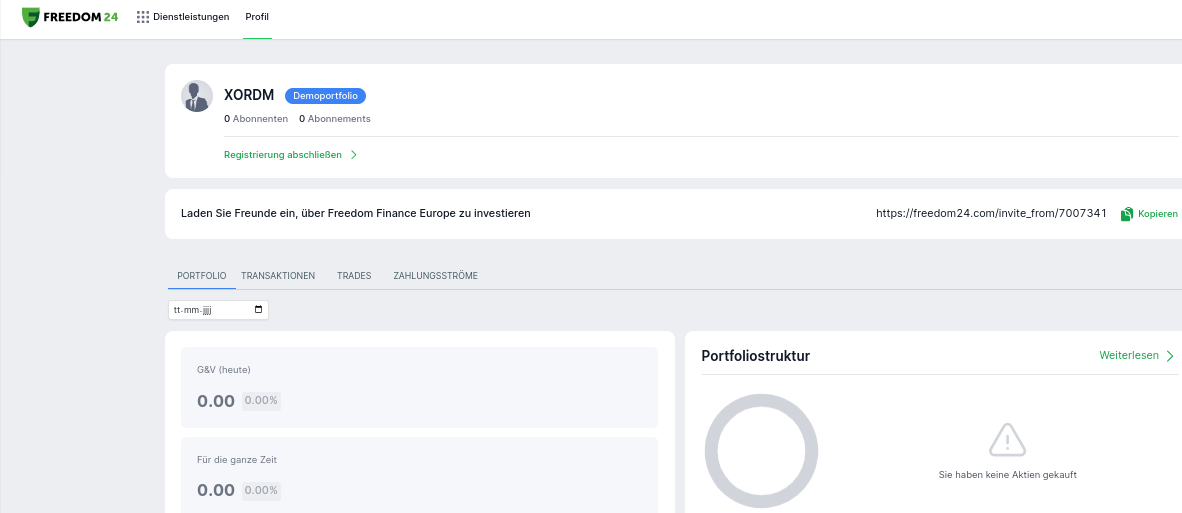Click the tt-mm-jjjj date input field

pos(218,310)
